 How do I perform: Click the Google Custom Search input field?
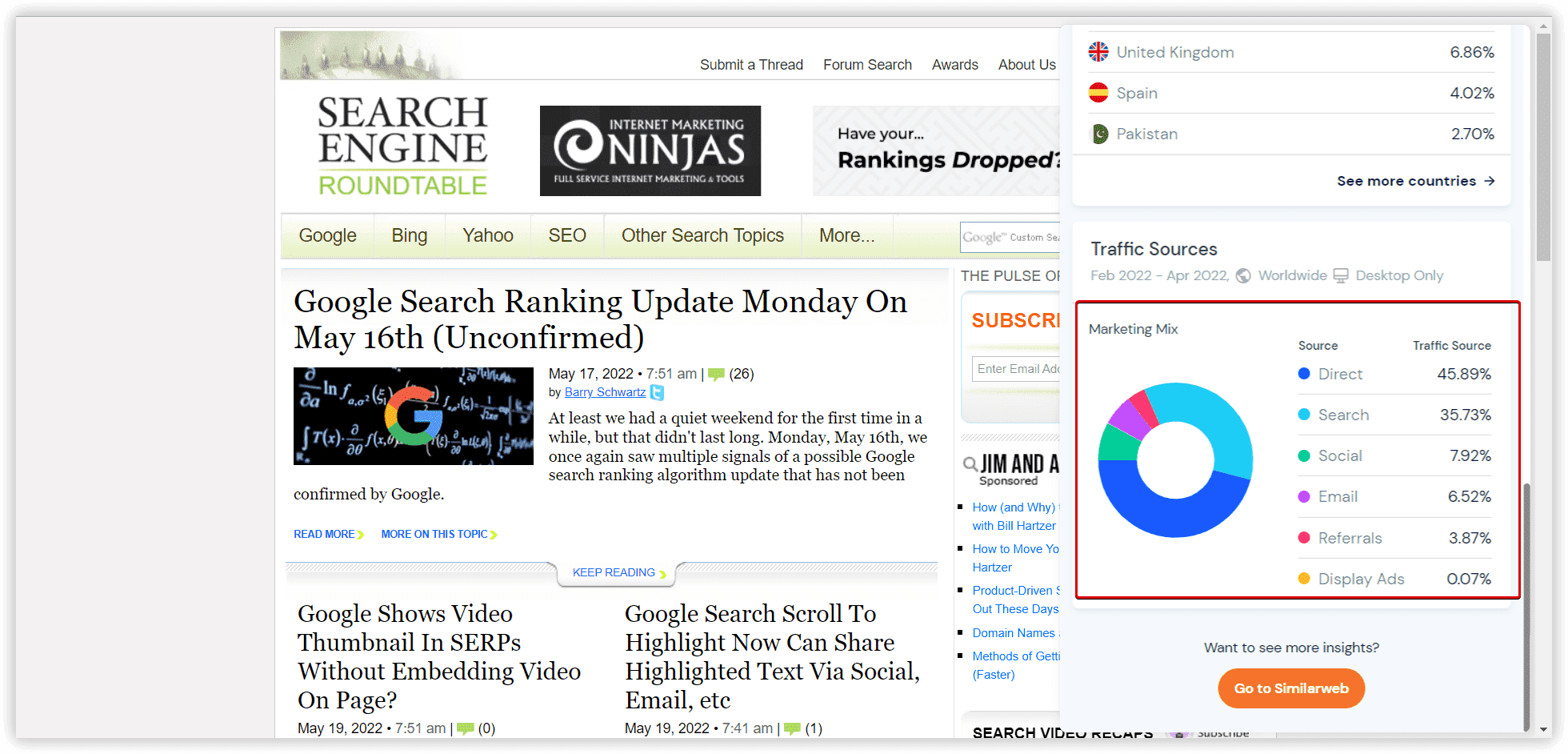pos(1010,237)
